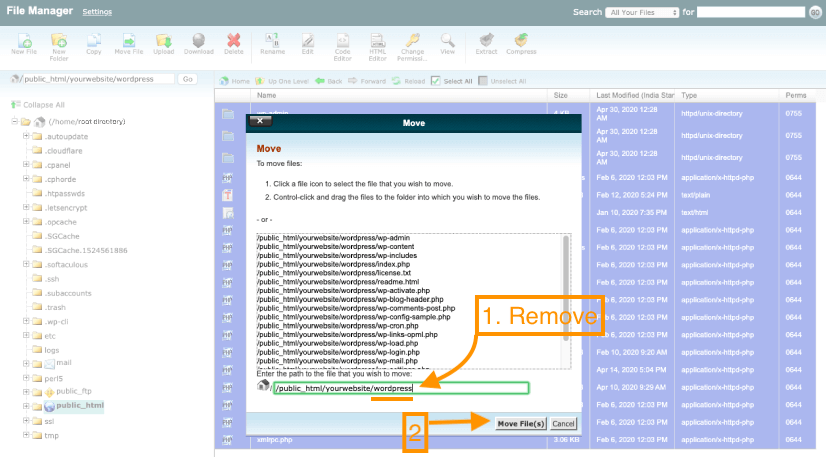Go to Home in navigation bar
This screenshot has width=826, height=457.
[x=235, y=81]
